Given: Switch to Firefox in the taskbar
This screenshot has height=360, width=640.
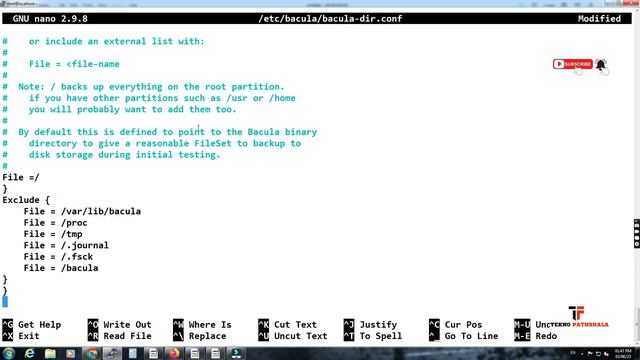Looking at the screenshot, I should (174, 353).
